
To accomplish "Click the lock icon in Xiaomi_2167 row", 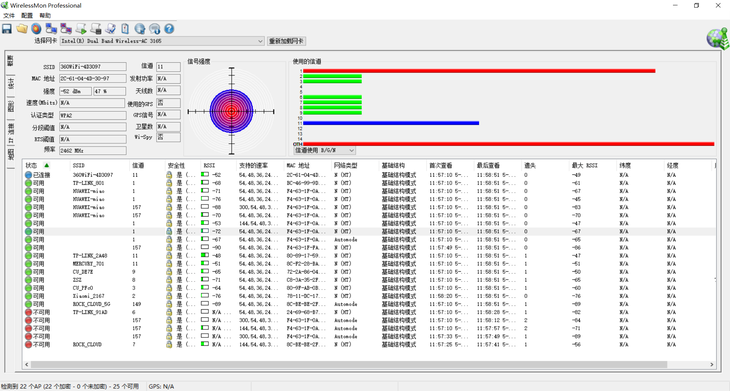I will 169,296.
